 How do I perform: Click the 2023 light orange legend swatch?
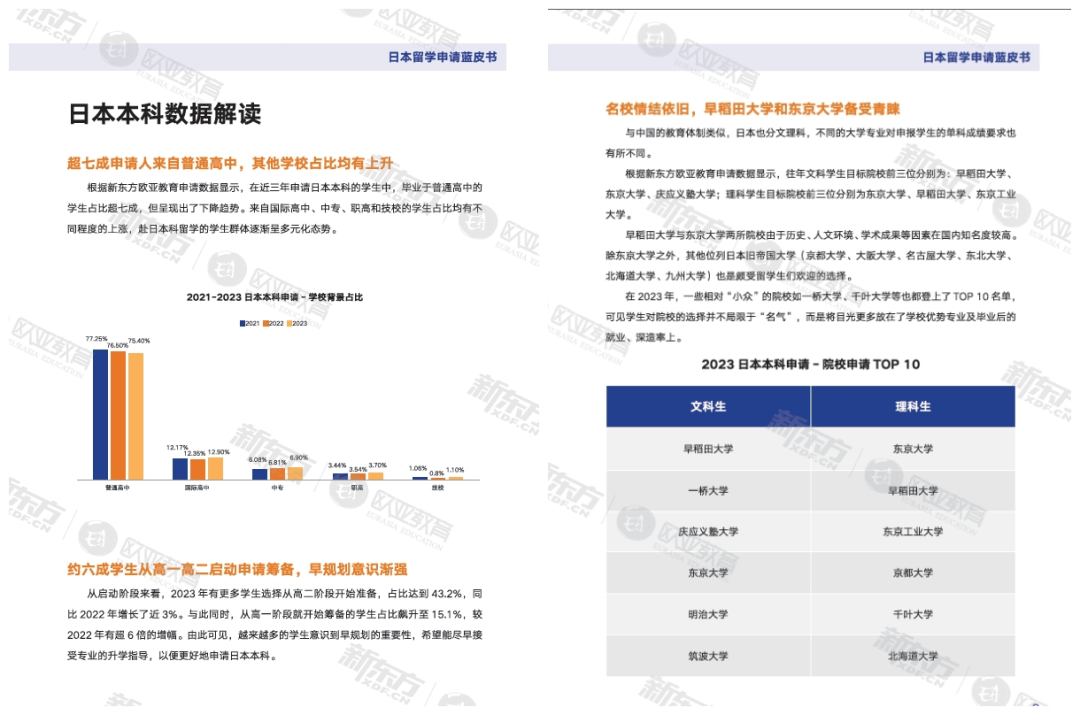[x=289, y=323]
